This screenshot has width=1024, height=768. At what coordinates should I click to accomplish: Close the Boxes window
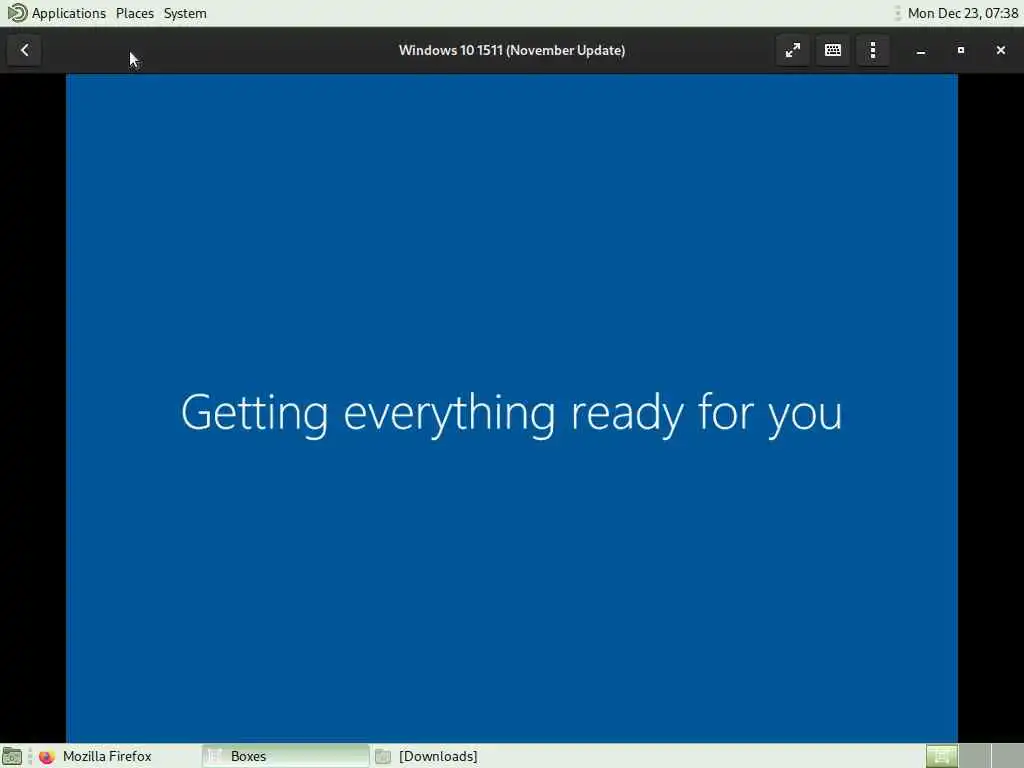(x=1000, y=50)
